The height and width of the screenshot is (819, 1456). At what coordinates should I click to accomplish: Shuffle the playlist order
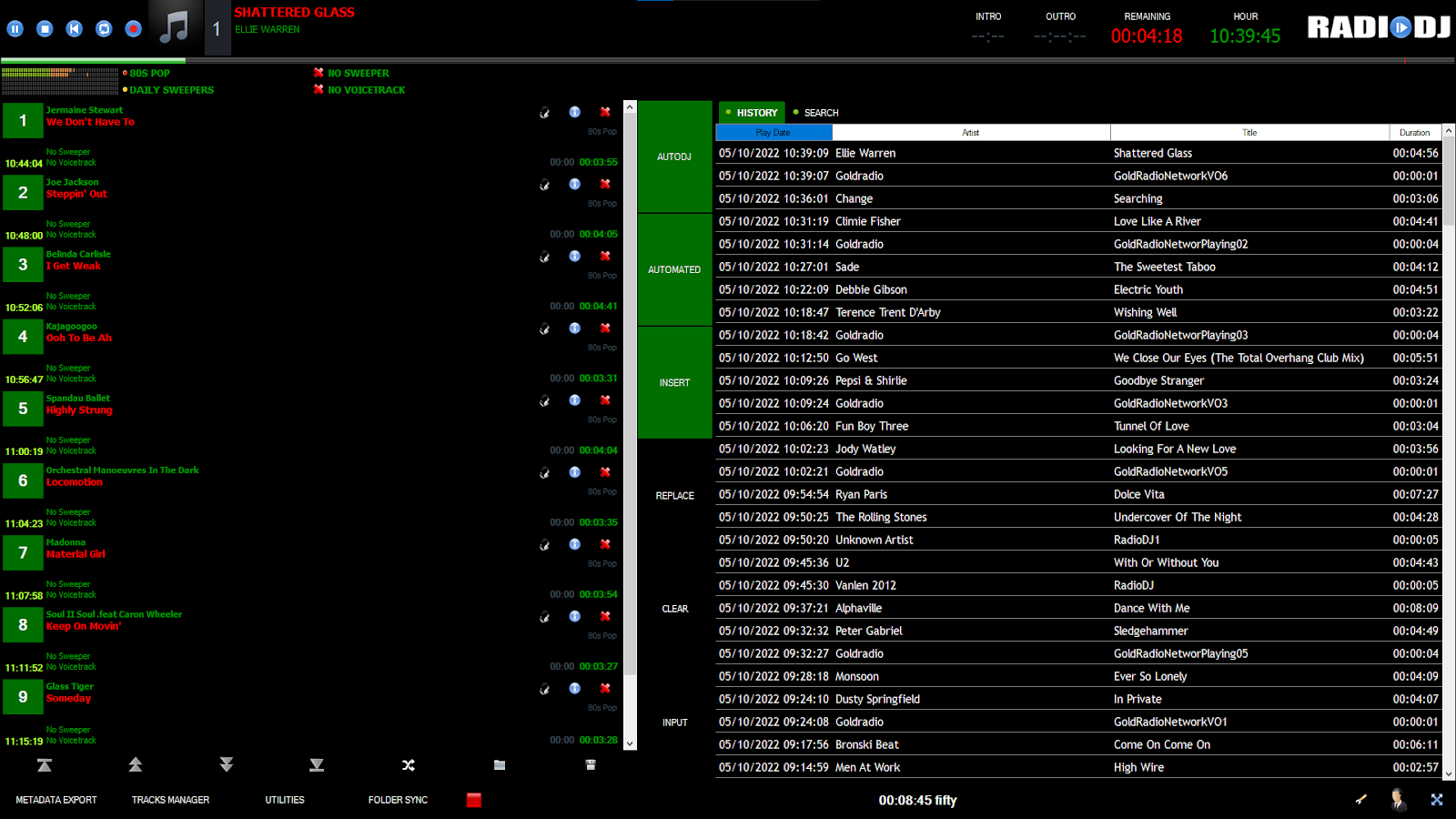(x=409, y=765)
